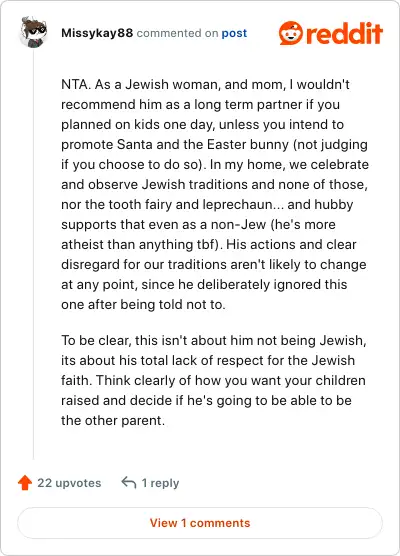Click the orange upvote arrow icon
This screenshot has width=400, height=556.
click(x=25, y=483)
